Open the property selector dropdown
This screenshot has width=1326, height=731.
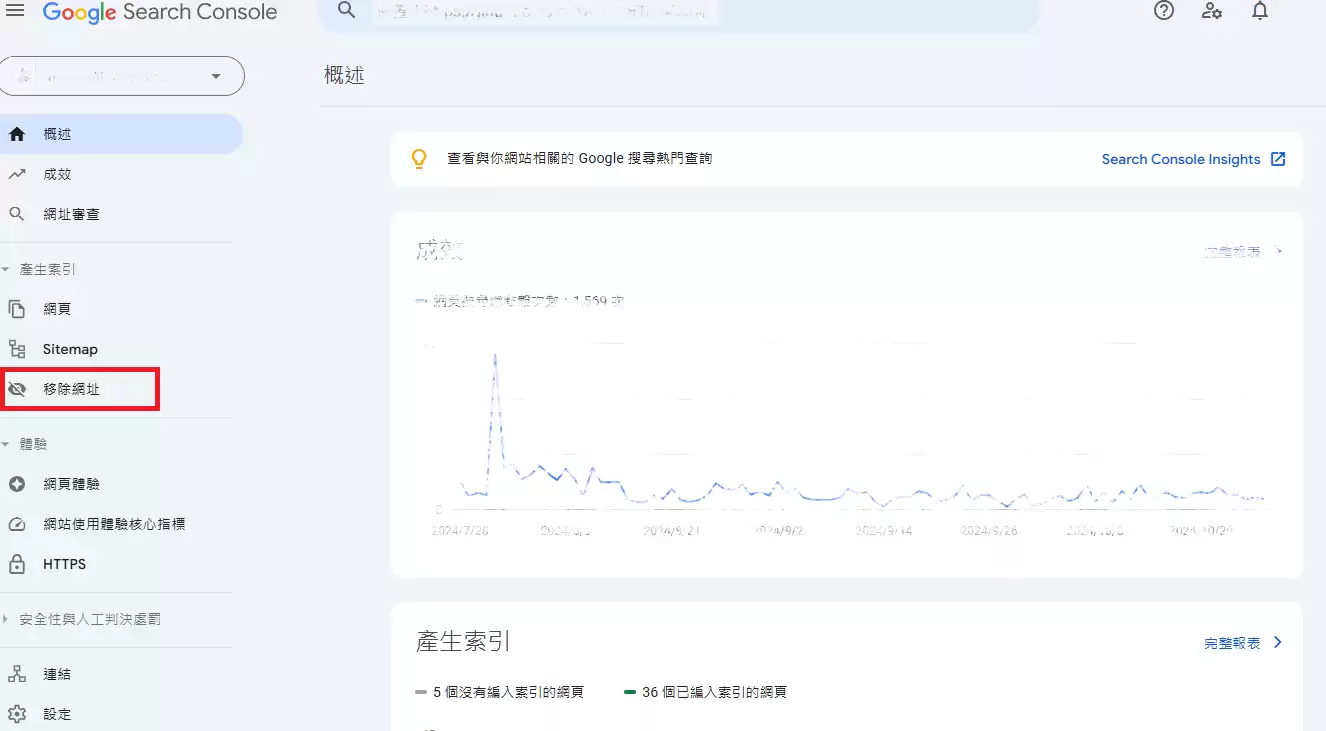point(122,76)
